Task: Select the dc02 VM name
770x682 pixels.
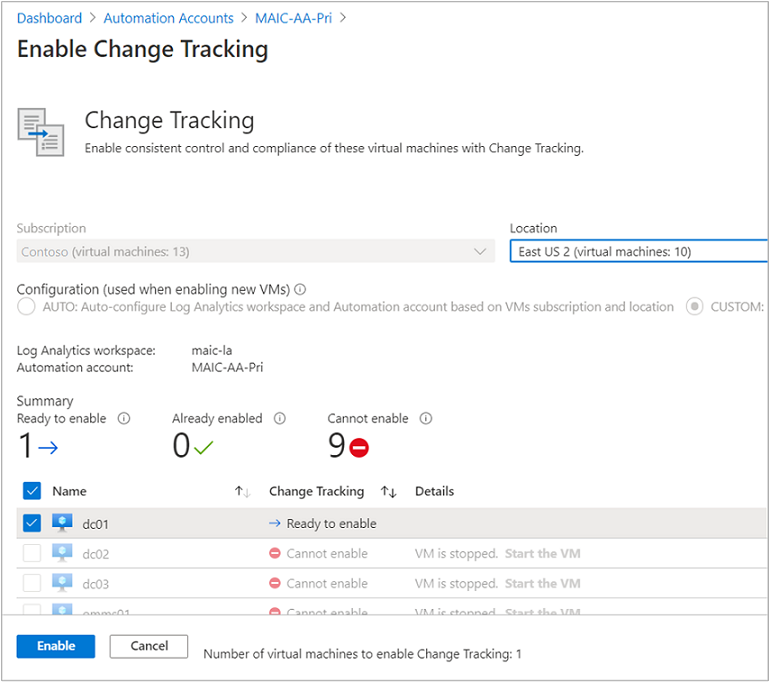Action: pyautogui.click(x=95, y=554)
